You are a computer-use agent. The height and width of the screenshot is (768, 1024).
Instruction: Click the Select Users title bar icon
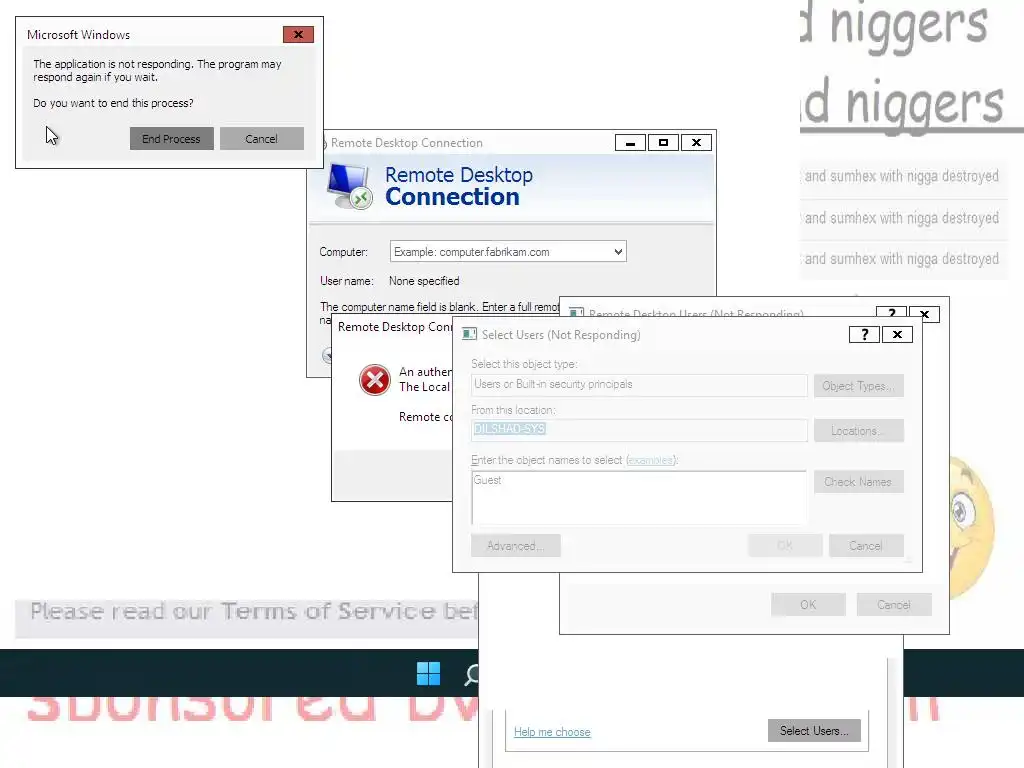point(469,334)
